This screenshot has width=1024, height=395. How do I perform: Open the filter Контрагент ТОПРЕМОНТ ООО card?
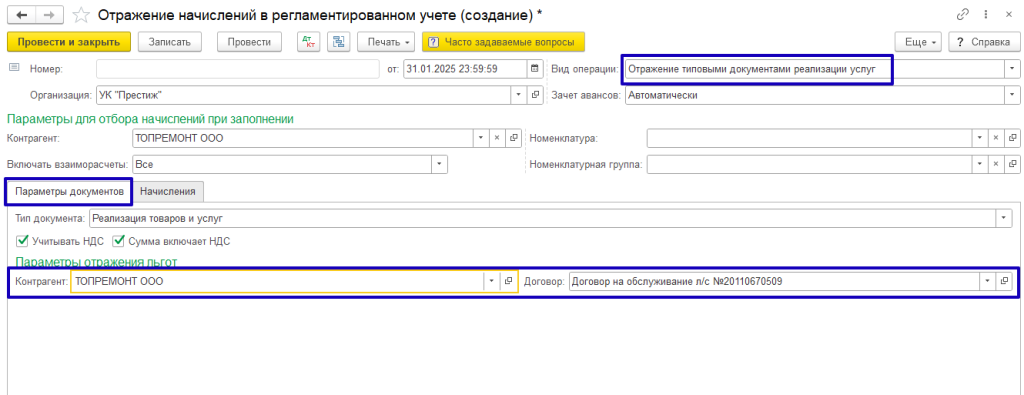tap(513, 138)
